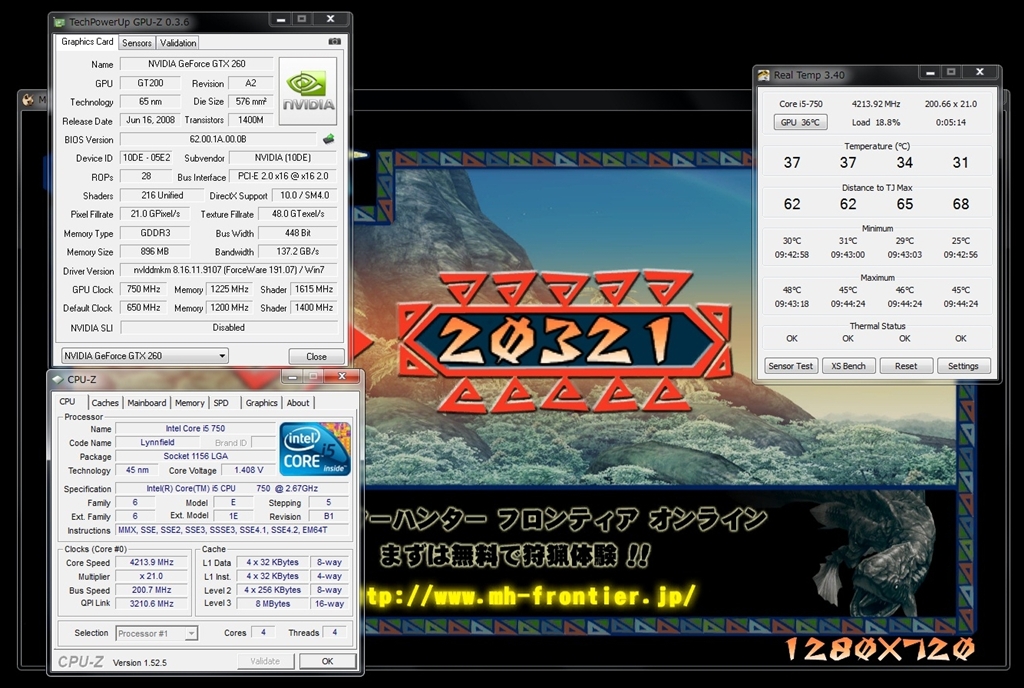Image resolution: width=1024 pixels, height=688 pixels.
Task: Open the Caches tab in CPU-Z
Action: pyautogui.click(x=104, y=403)
